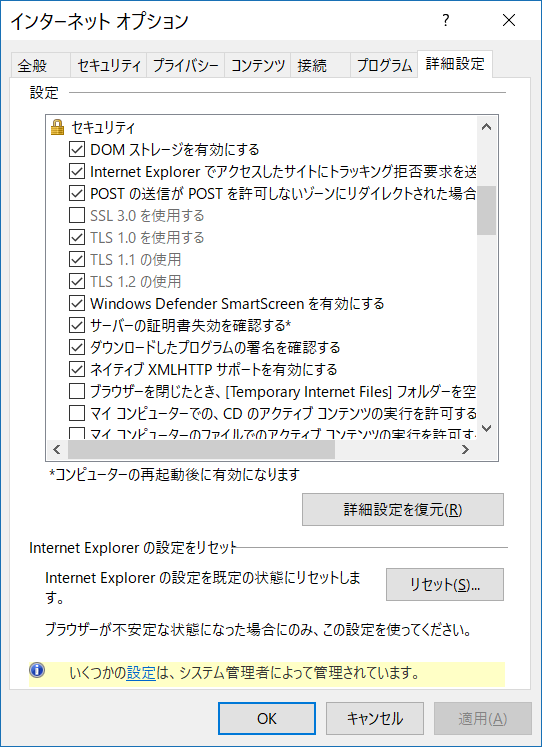Image resolution: width=542 pixels, height=747 pixels.
Task: Click the セキュリティ padlock icon in the list
Action: [57, 127]
